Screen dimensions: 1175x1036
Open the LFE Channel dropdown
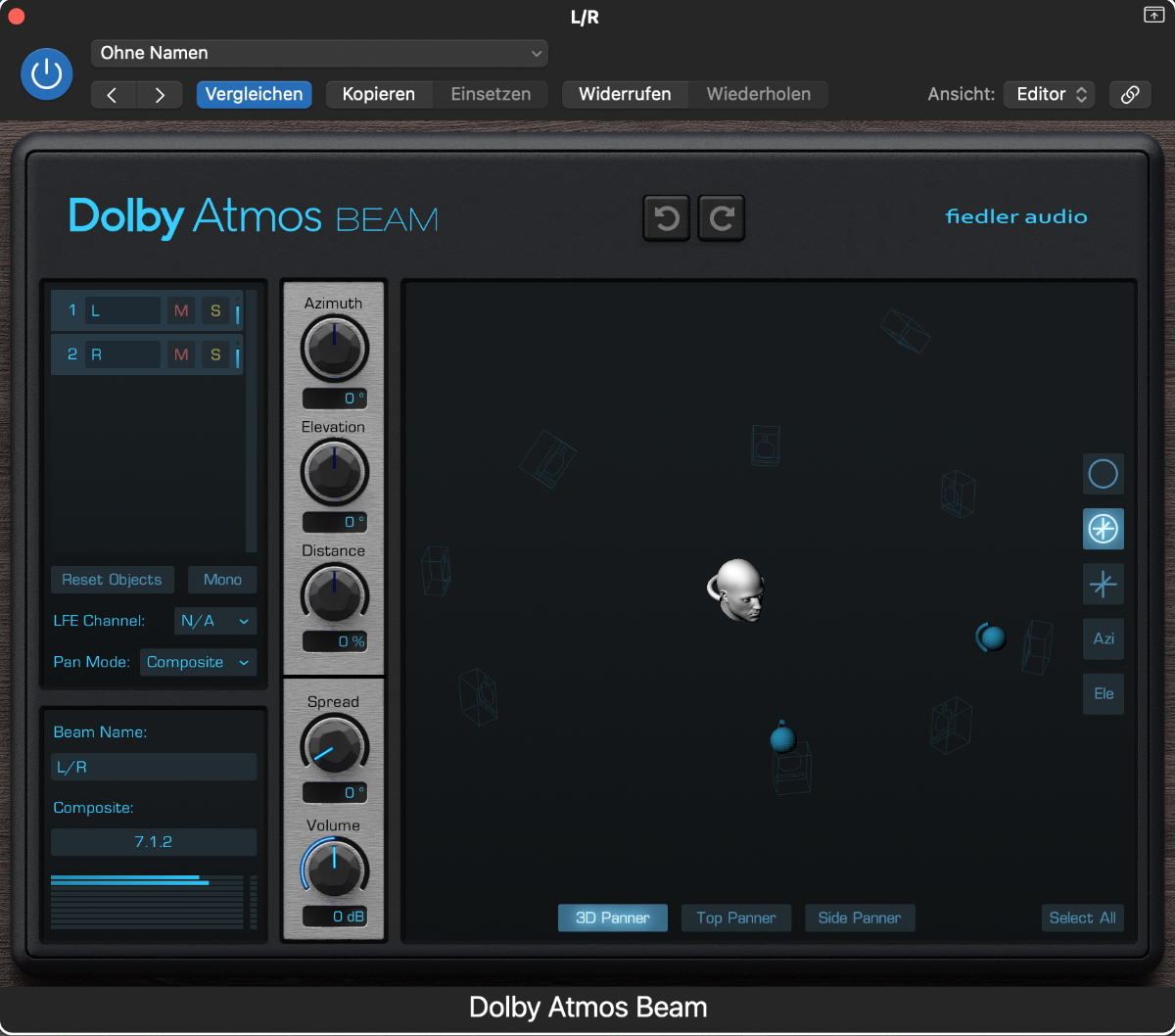point(215,621)
